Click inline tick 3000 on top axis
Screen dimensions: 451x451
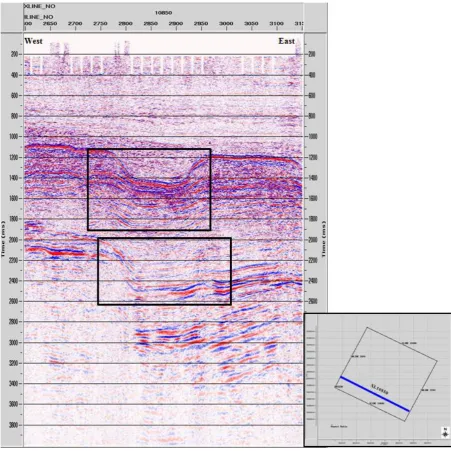[226, 23]
